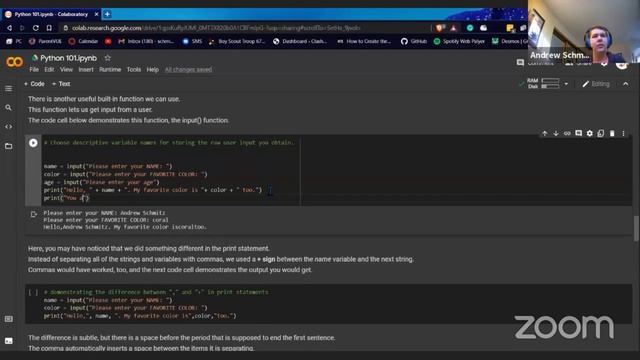This screenshot has height=360, width=640.
Task: Click the browser address bar URL
Action: point(216,28)
